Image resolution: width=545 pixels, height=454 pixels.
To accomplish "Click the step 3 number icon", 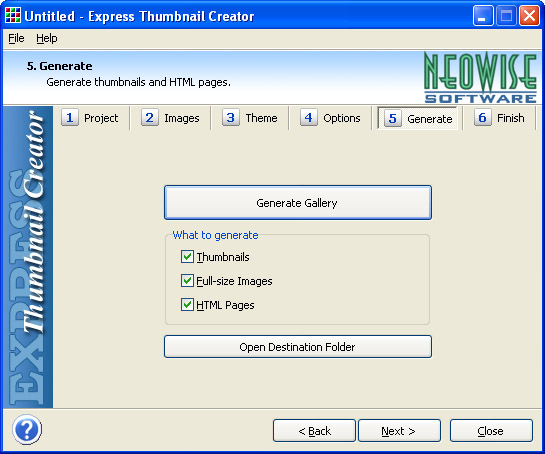I will click(230, 117).
